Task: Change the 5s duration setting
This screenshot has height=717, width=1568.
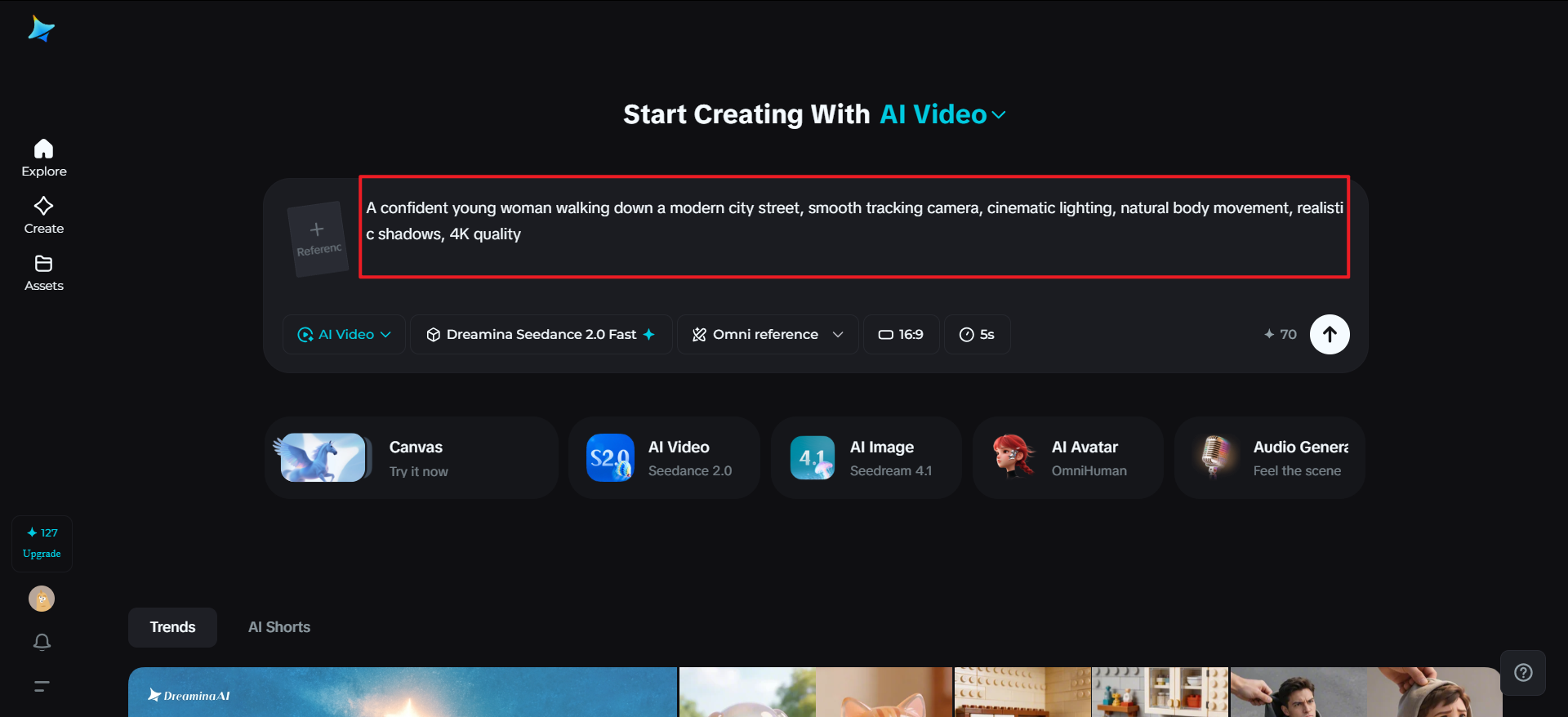Action: click(x=977, y=334)
